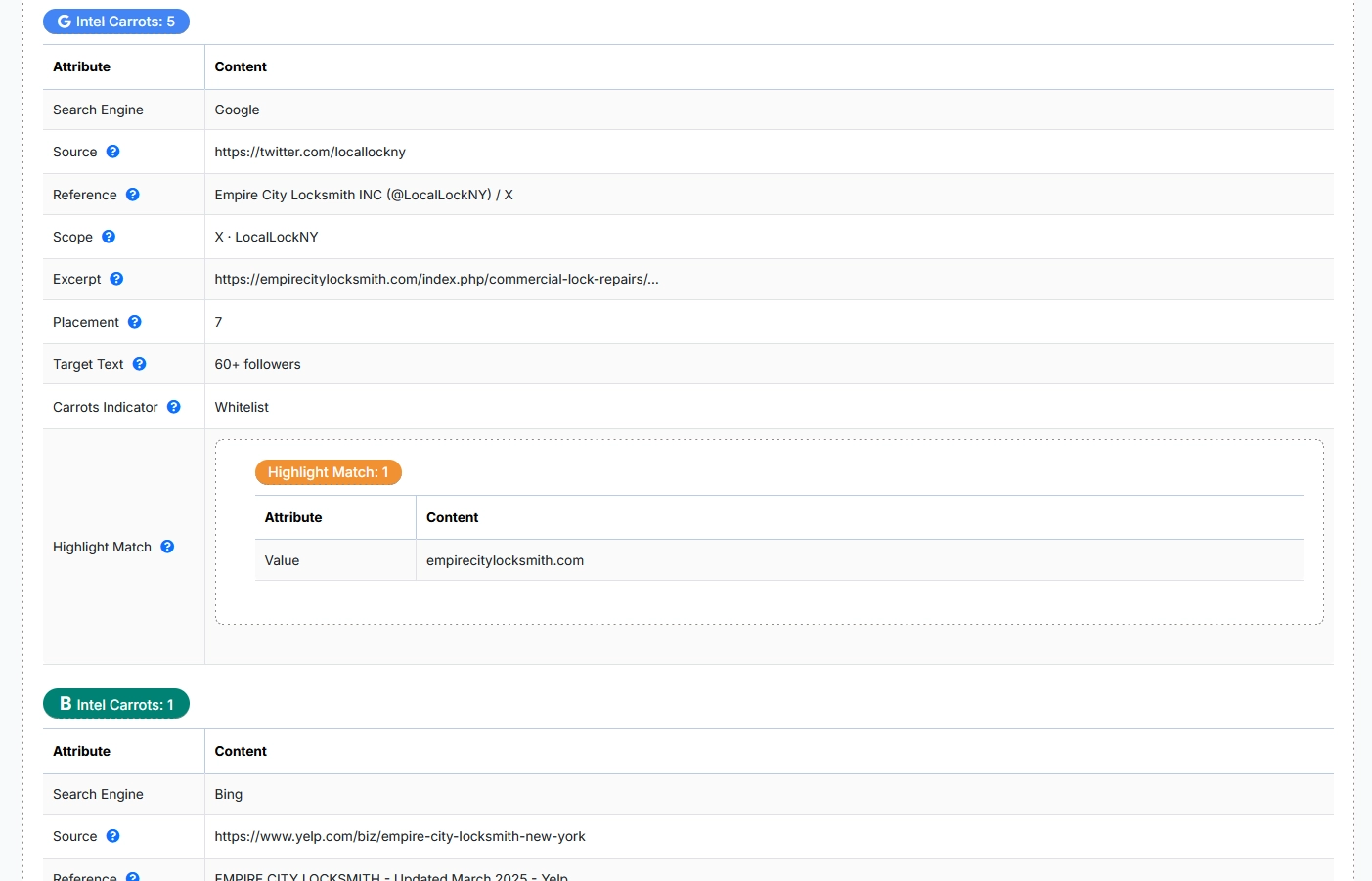Select the empirecitylocksmith.com highlight value
The width and height of the screenshot is (1372, 881).
point(505,560)
